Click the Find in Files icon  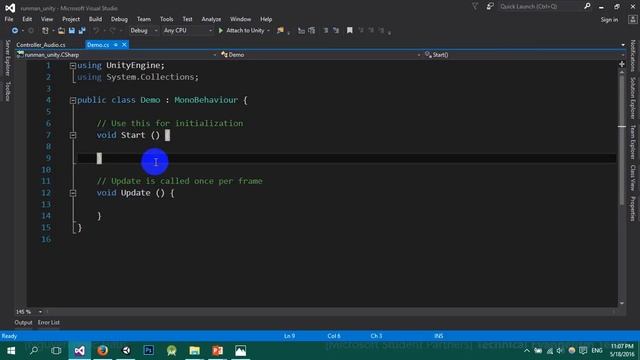[280, 31]
